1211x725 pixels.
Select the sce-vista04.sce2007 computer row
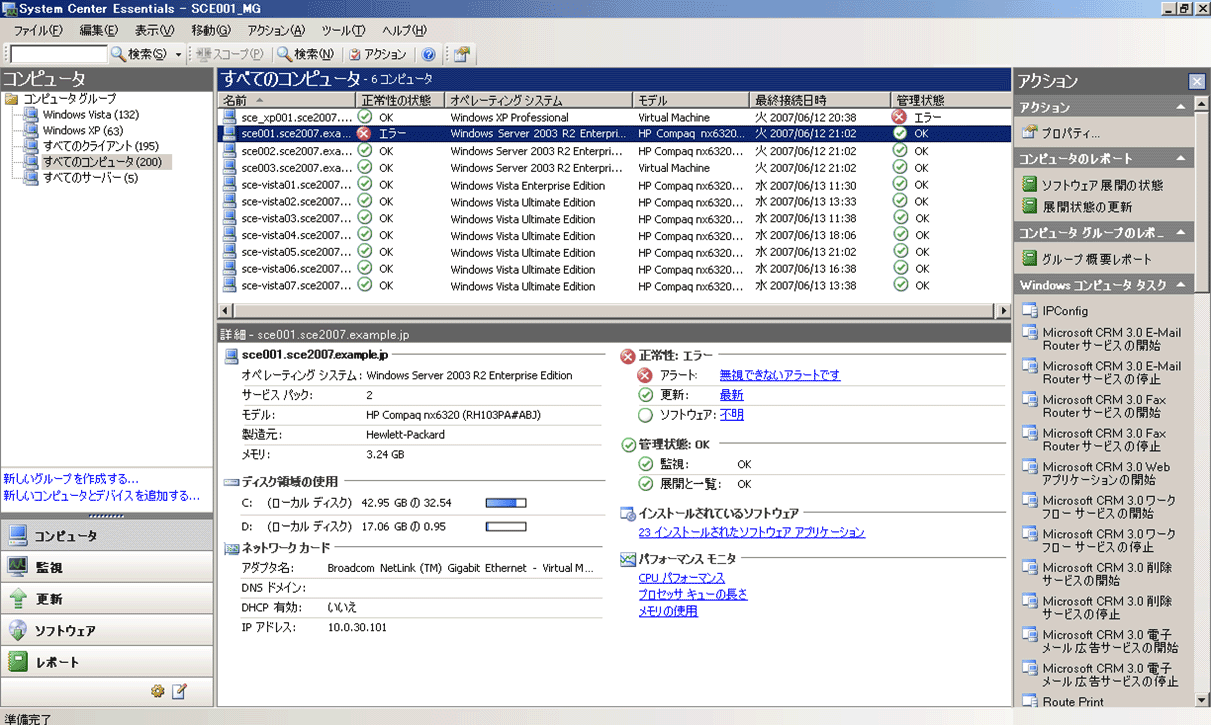614,236
